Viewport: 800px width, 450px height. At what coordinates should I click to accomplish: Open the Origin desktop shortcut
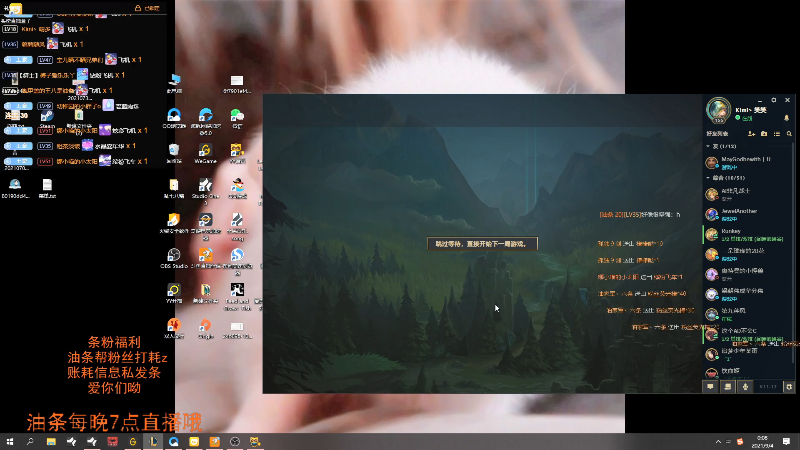click(x=205, y=328)
